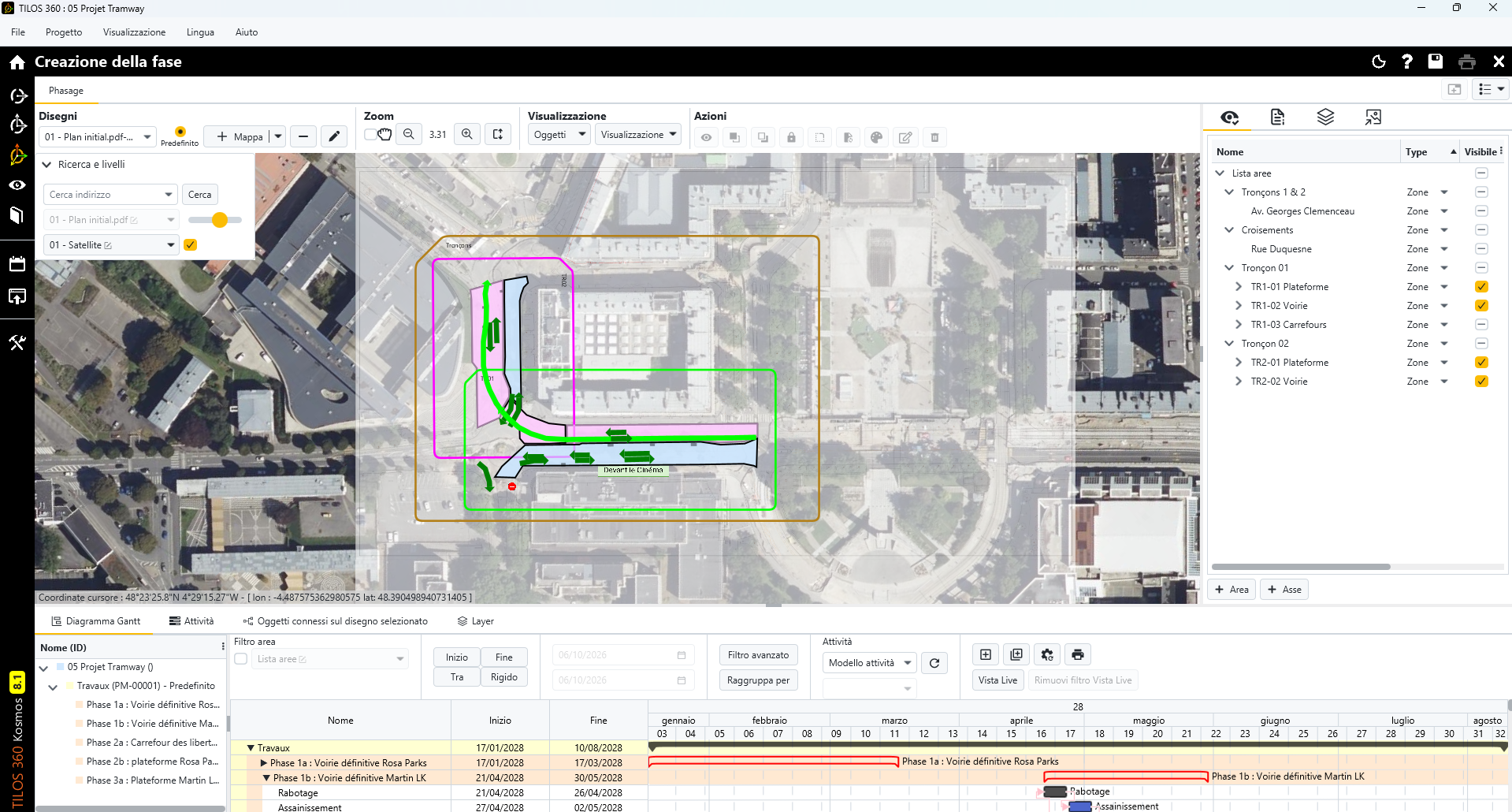Uncheck the 01 - Satellite layer checkbox
The width and height of the screenshot is (1512, 812).
coord(190,245)
